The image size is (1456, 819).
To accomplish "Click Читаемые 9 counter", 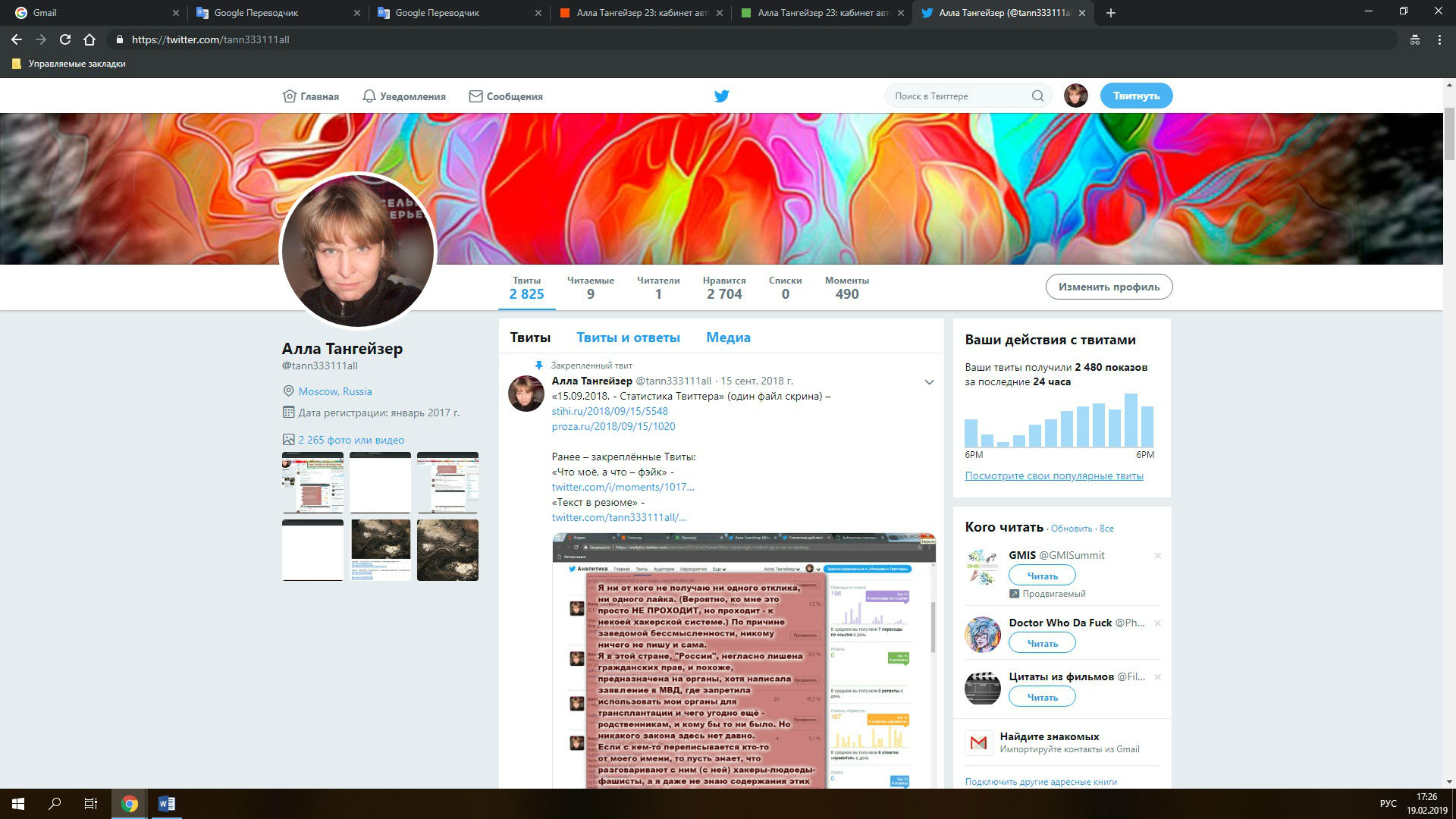I will (x=591, y=288).
